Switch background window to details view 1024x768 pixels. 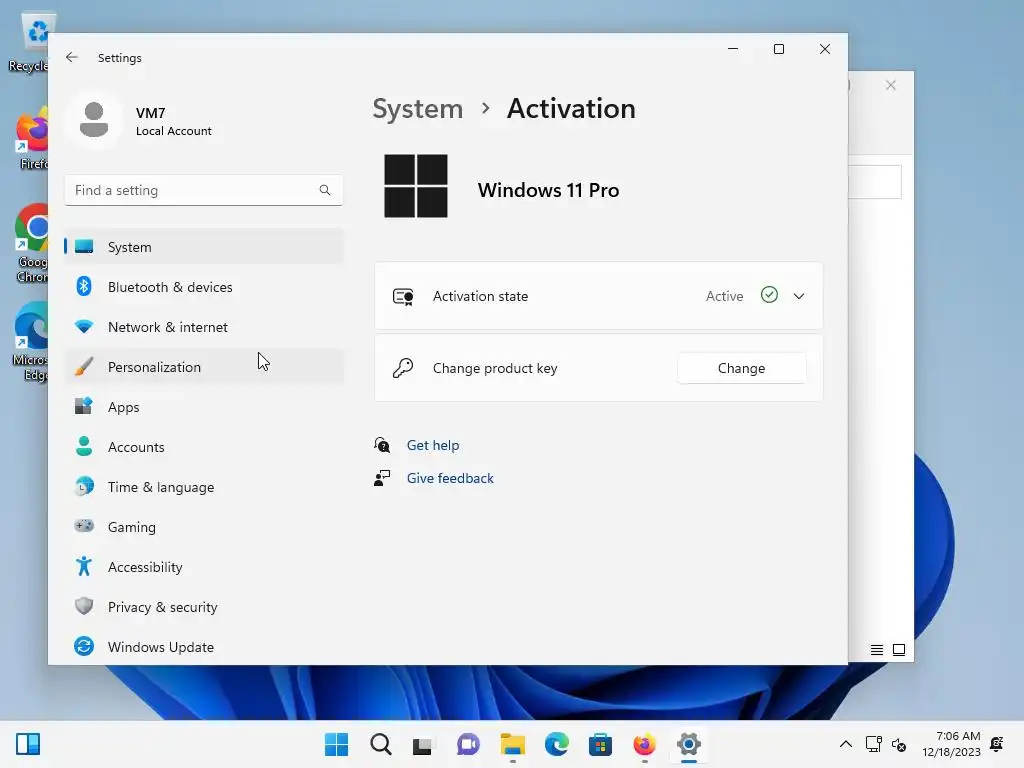click(877, 650)
